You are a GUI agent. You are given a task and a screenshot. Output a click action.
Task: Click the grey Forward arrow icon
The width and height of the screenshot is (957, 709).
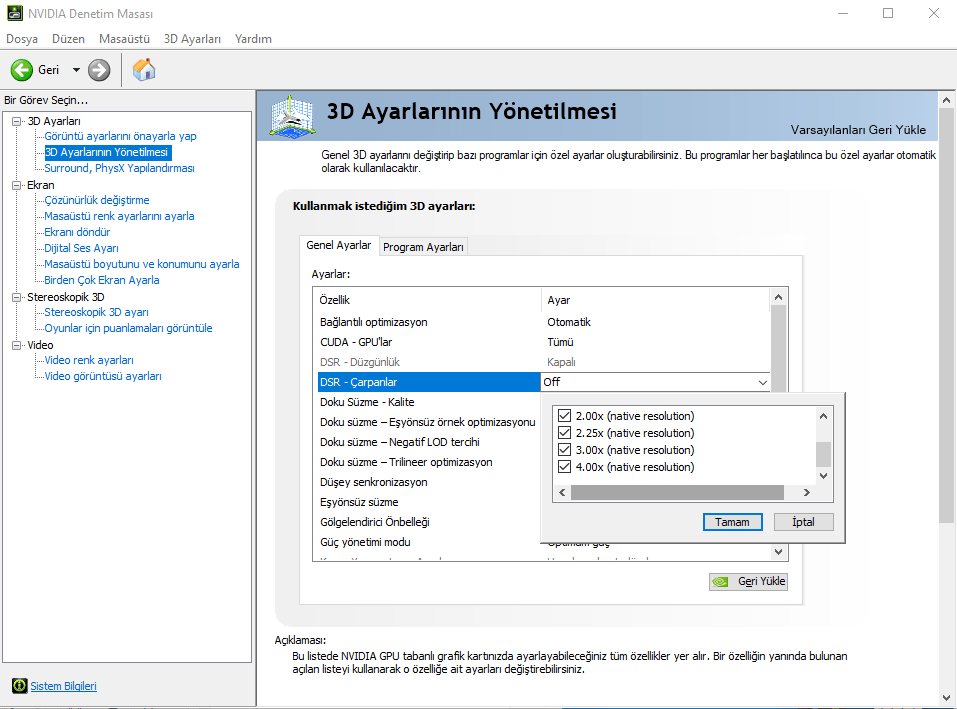coord(99,70)
